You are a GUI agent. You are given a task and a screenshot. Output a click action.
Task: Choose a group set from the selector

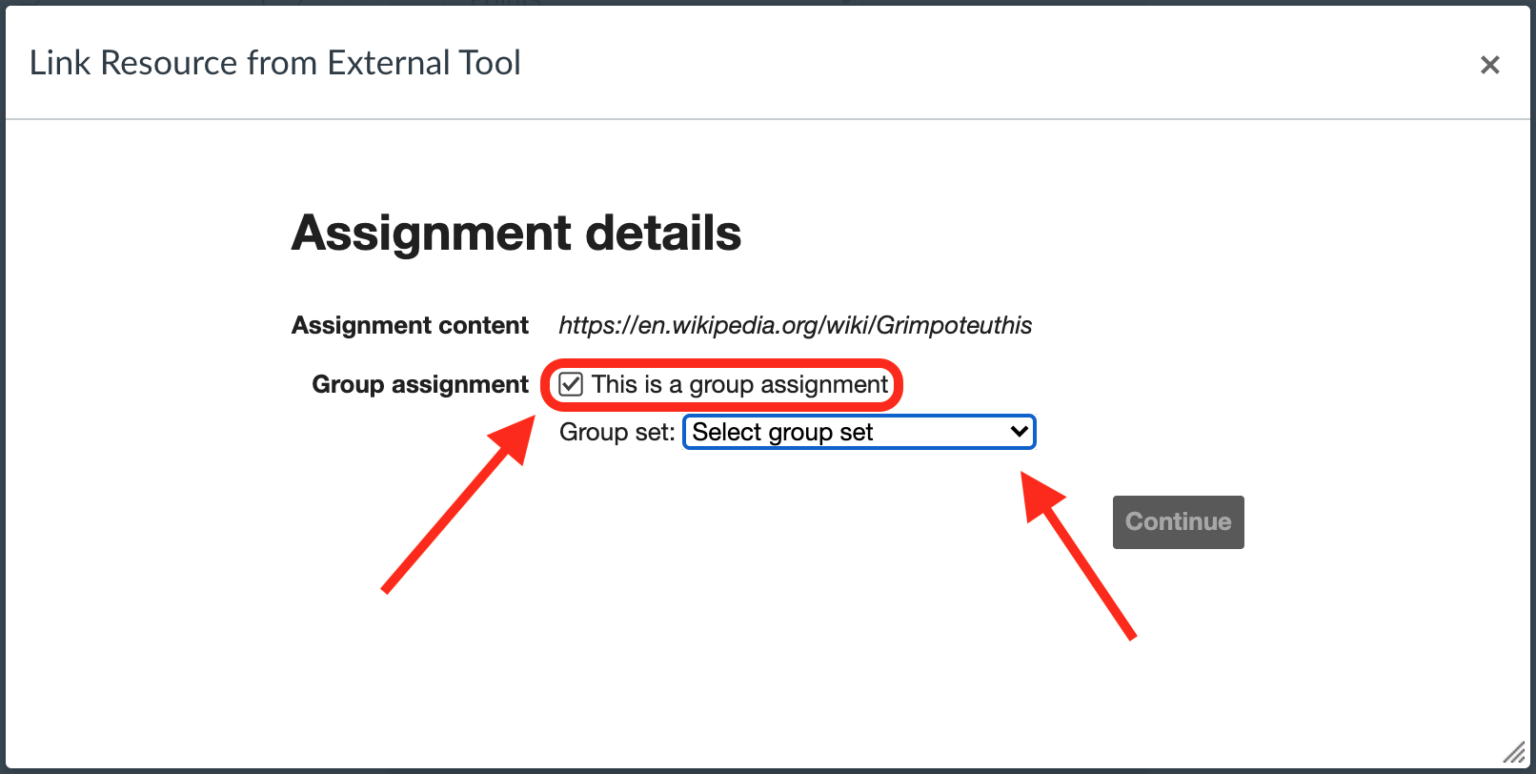coord(858,431)
